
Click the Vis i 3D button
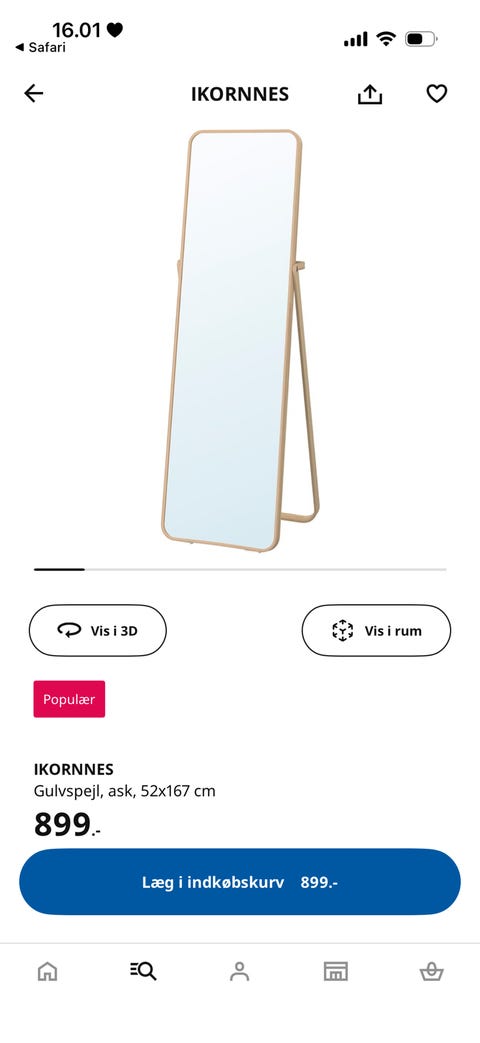(98, 630)
